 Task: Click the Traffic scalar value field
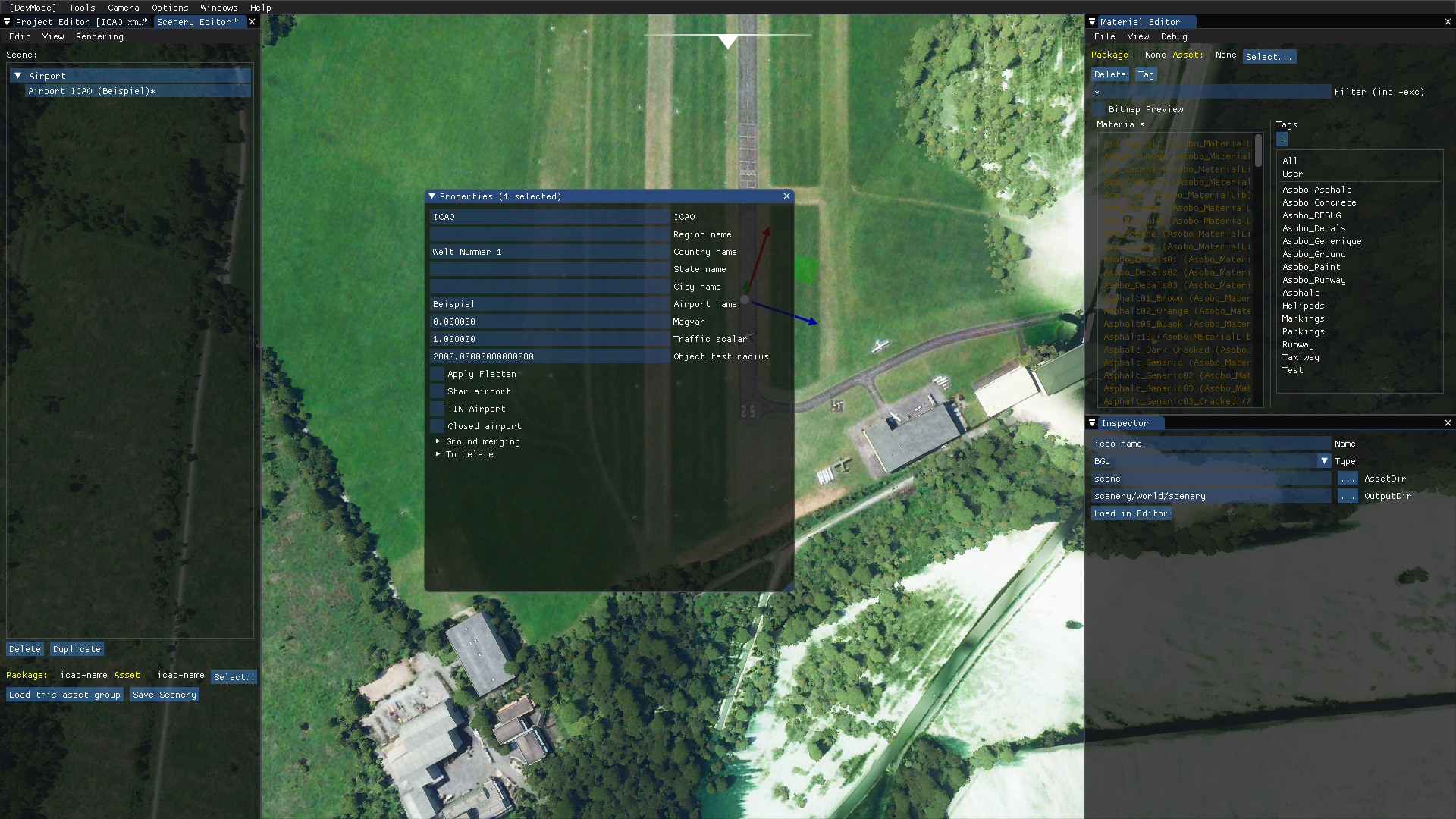tap(550, 339)
